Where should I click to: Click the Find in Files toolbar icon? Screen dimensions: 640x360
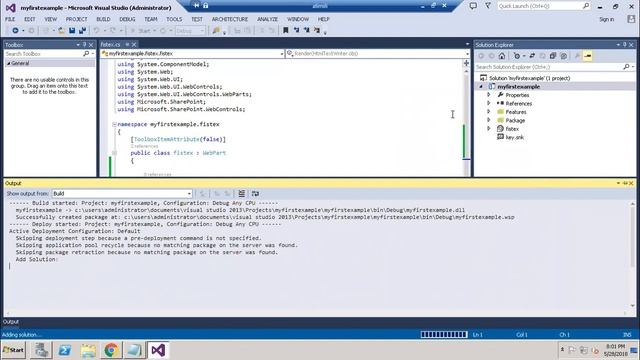coord(216,31)
